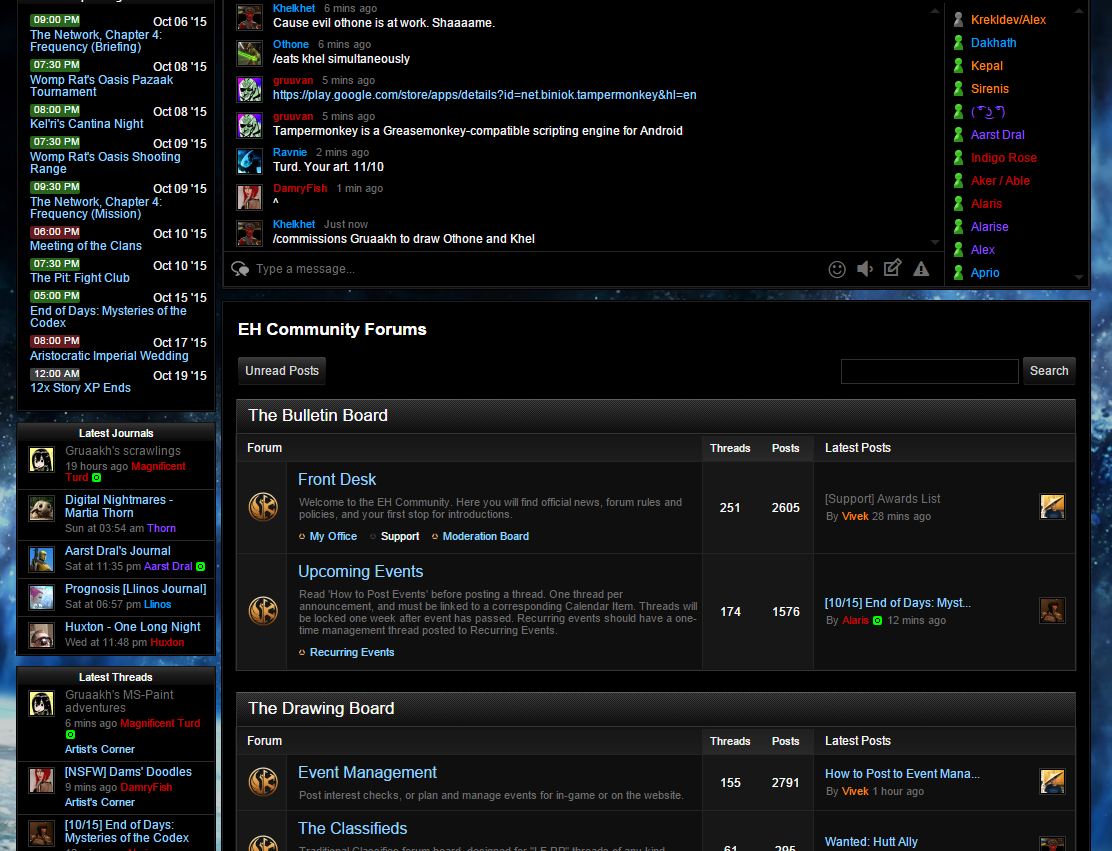Focus the forum search text field
The image size is (1112, 851).
point(930,371)
